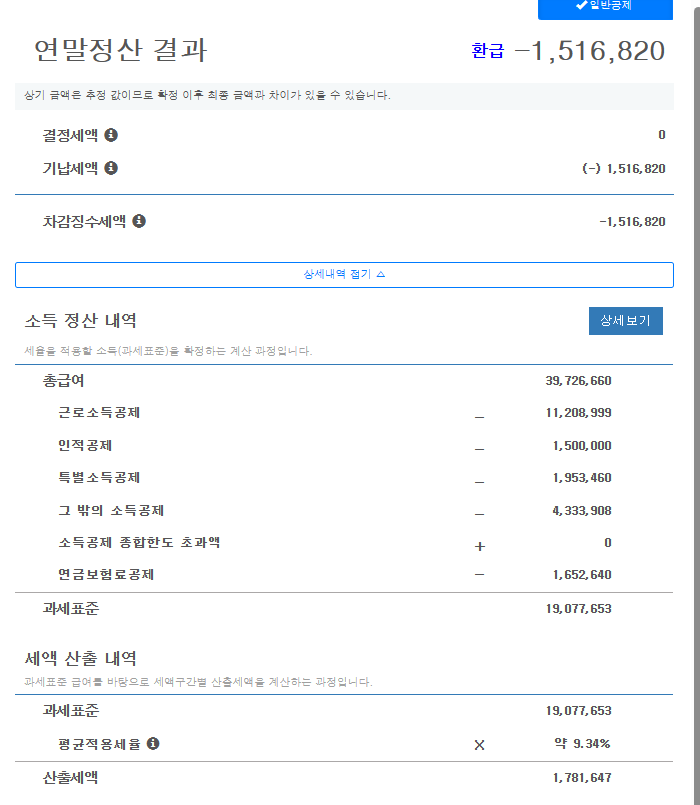Screen dimensions: 700x805
Task: Click the 산출세액 amount 1,781,647
Action: (x=581, y=777)
